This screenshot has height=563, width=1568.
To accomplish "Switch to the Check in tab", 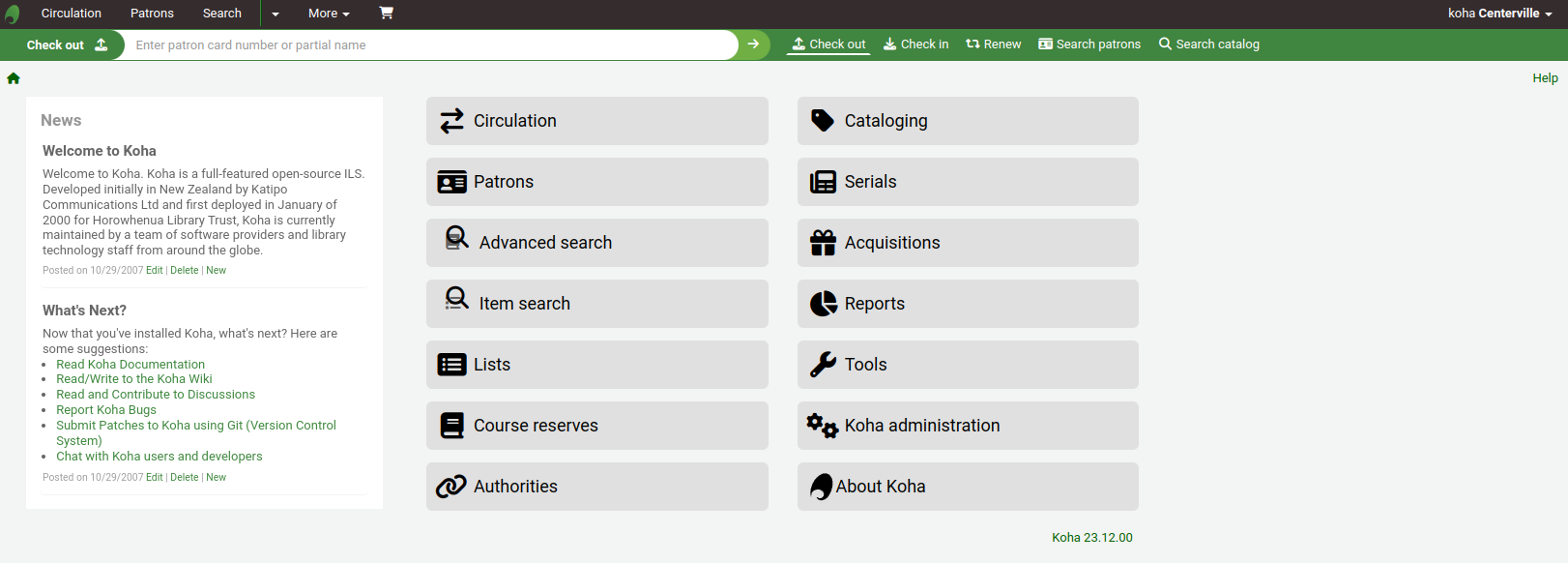I will tap(915, 44).
